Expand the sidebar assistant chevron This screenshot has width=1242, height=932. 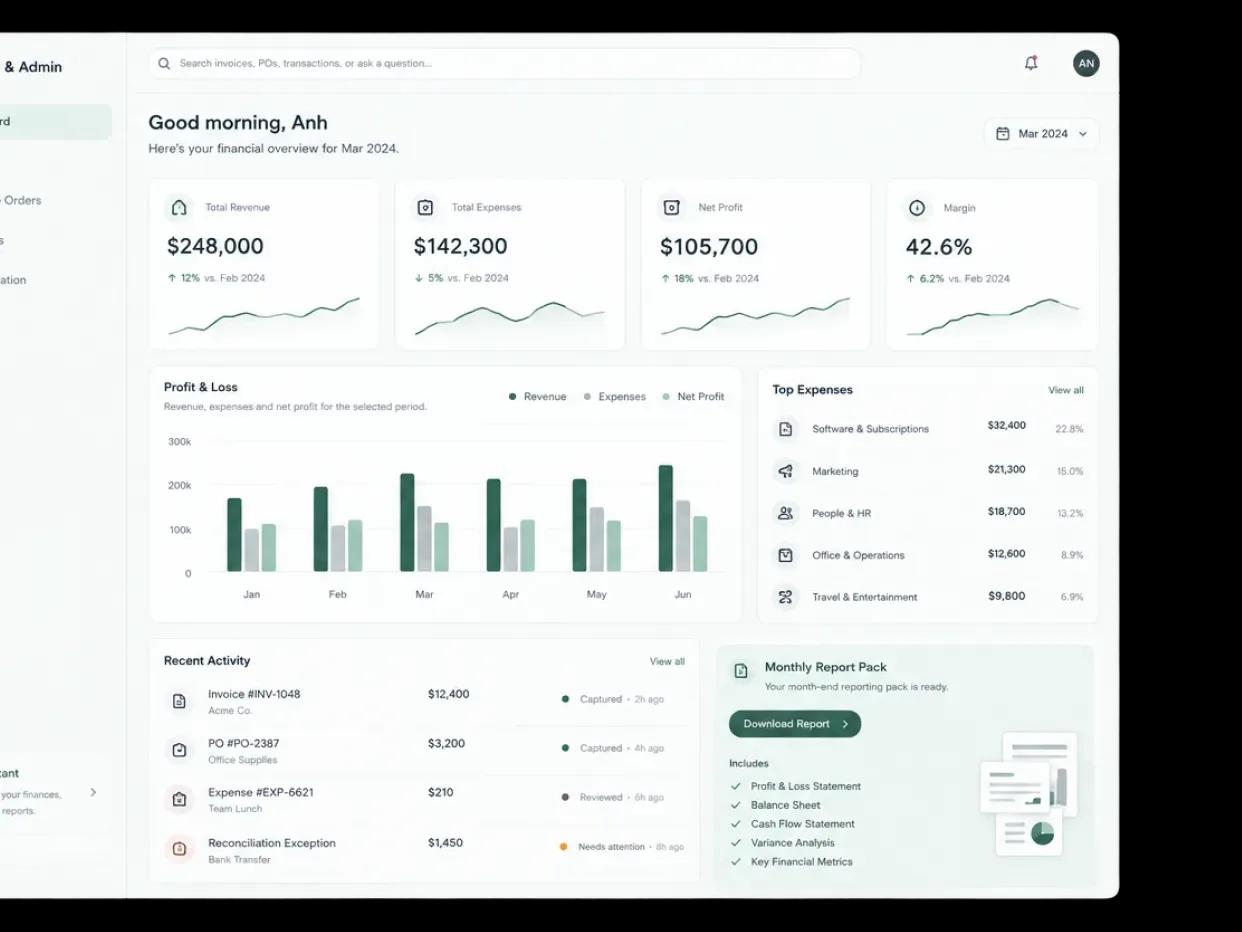coord(93,792)
